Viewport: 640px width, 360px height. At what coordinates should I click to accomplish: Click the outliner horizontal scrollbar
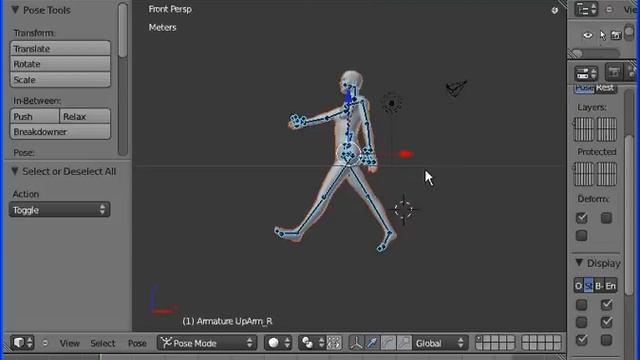click(x=596, y=53)
